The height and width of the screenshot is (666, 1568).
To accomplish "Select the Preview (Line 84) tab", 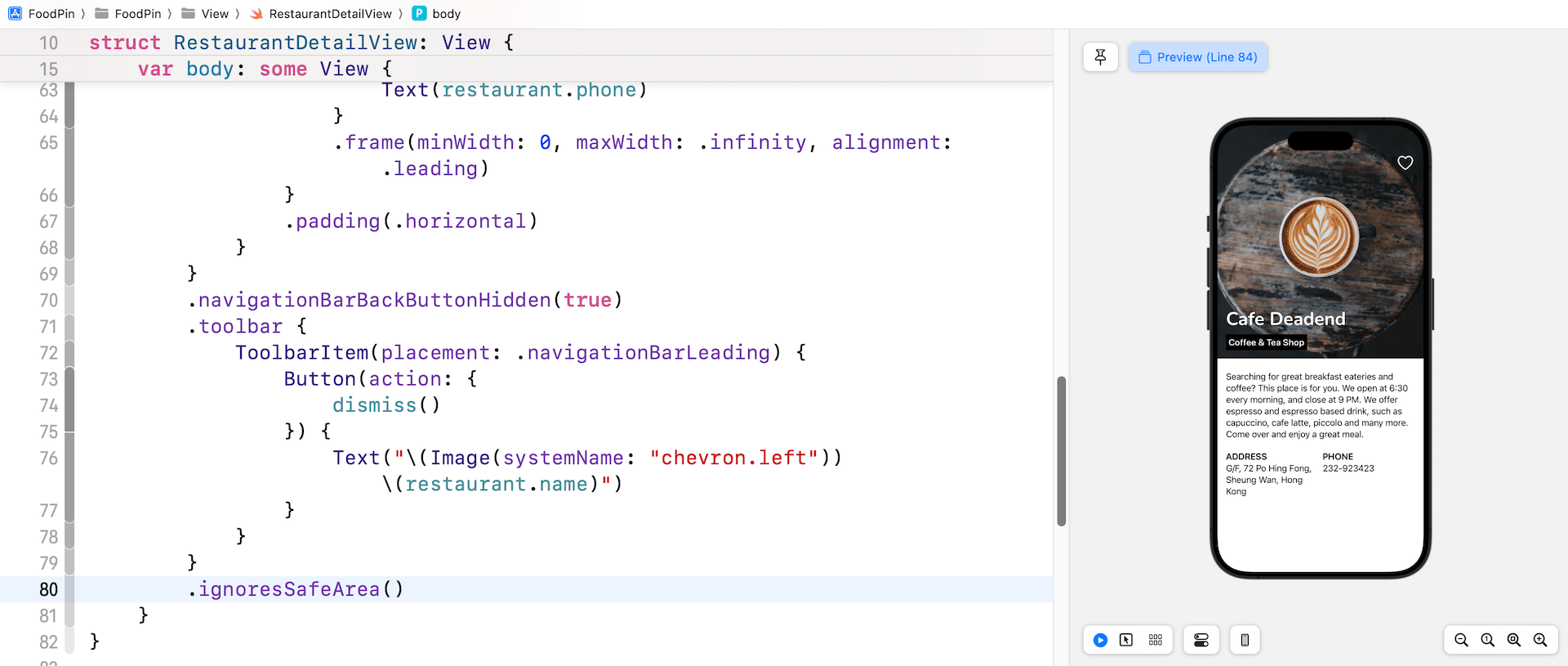I will [1198, 57].
